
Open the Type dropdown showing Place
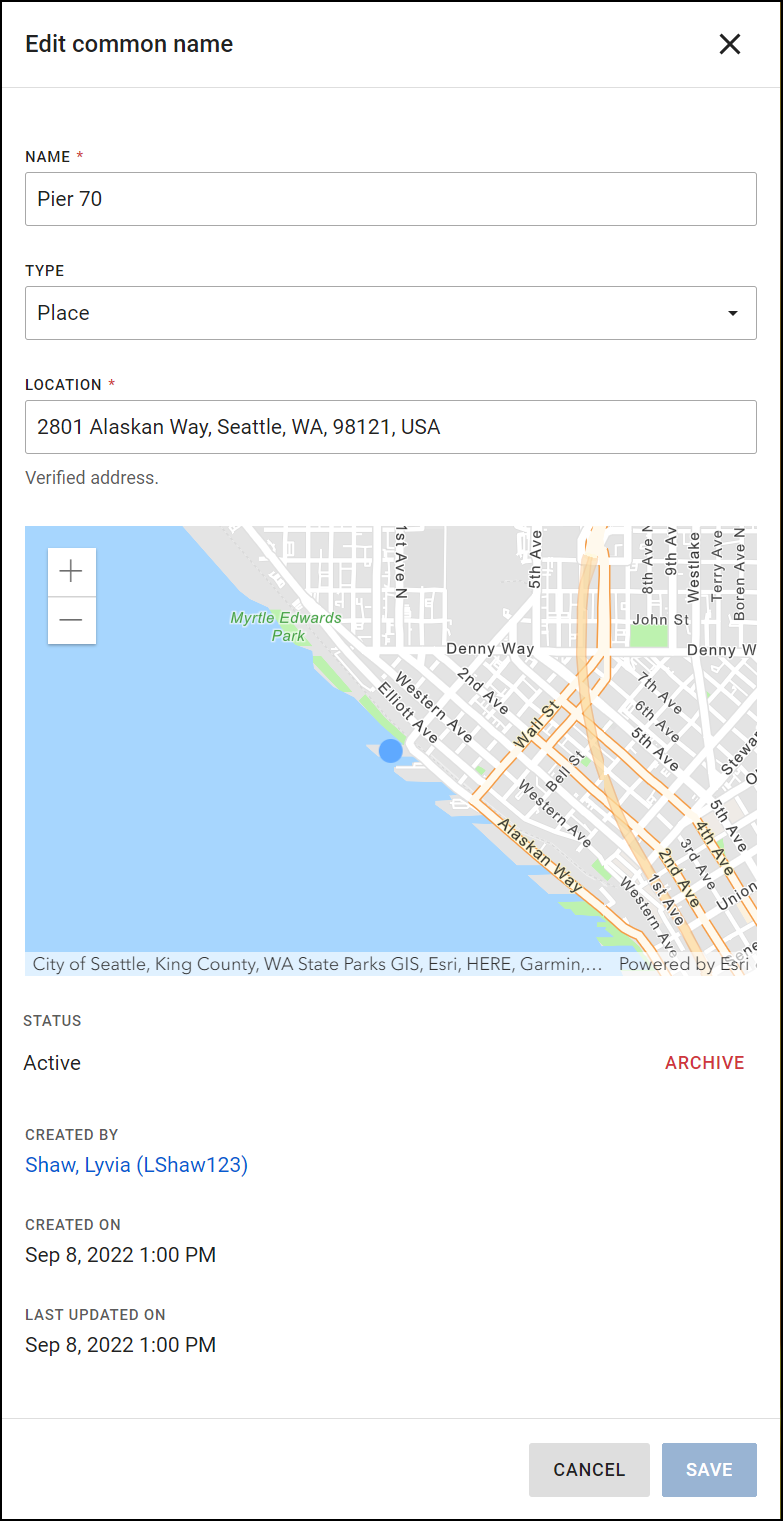click(390, 313)
